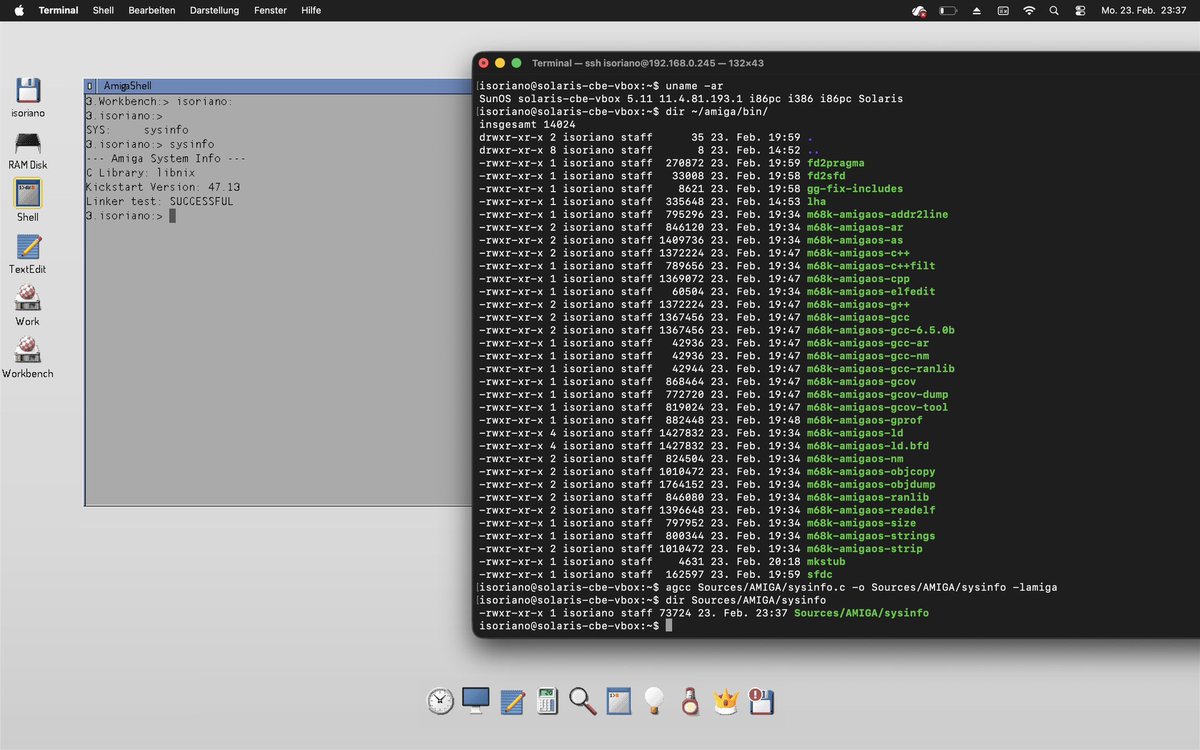Viewport: 1200px width, 750px height.
Task: Maximize the Terminal window with green button
Action: click(x=517, y=63)
